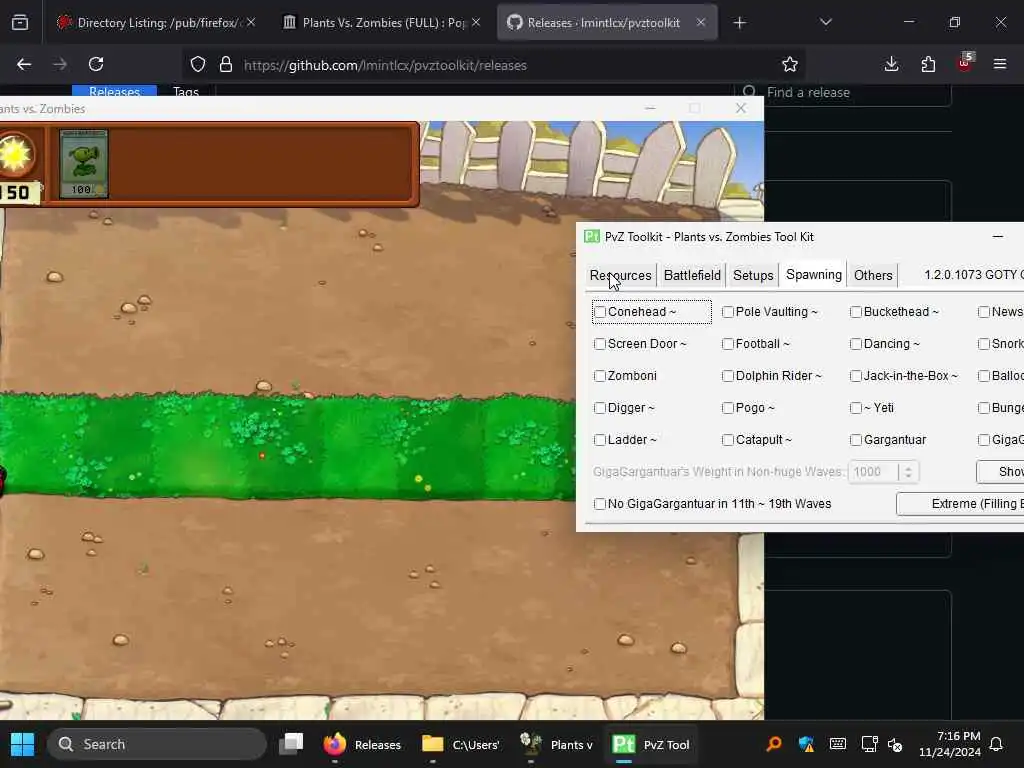The height and width of the screenshot is (768, 1024).
Task: Open the clock showing 7:16 PM
Action: click(x=950, y=744)
